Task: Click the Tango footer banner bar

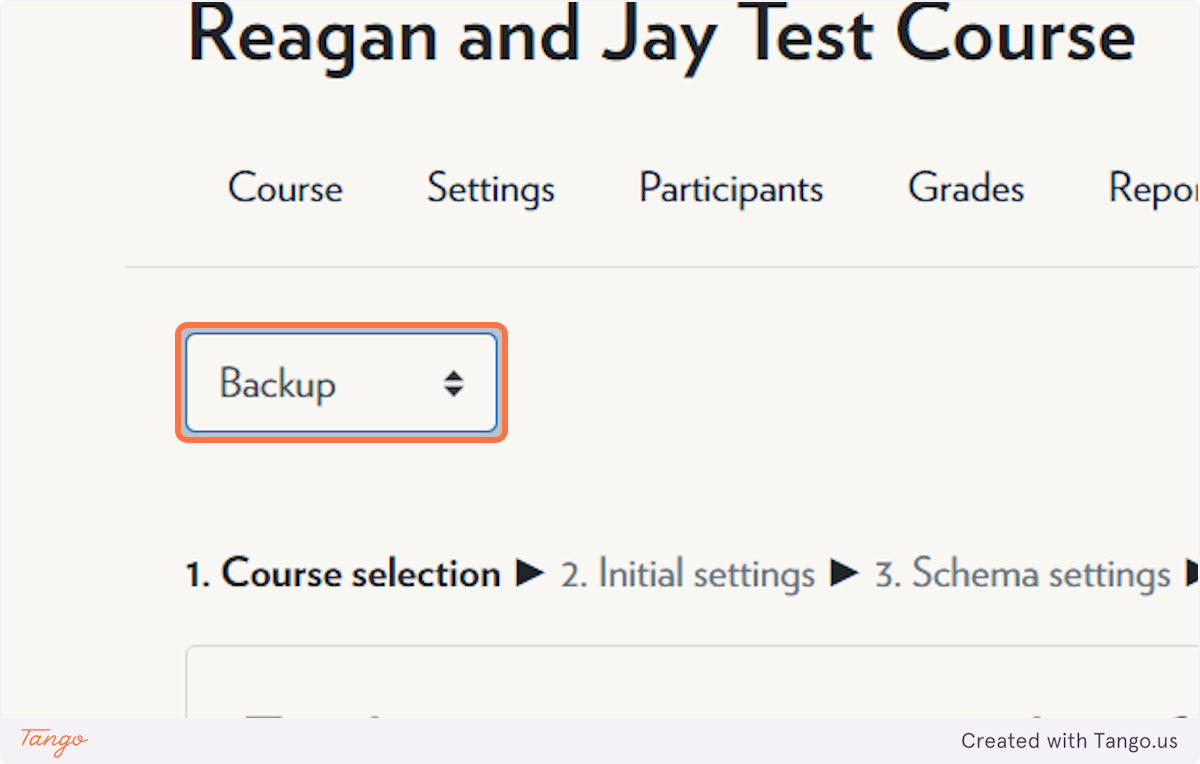Action: [600, 741]
